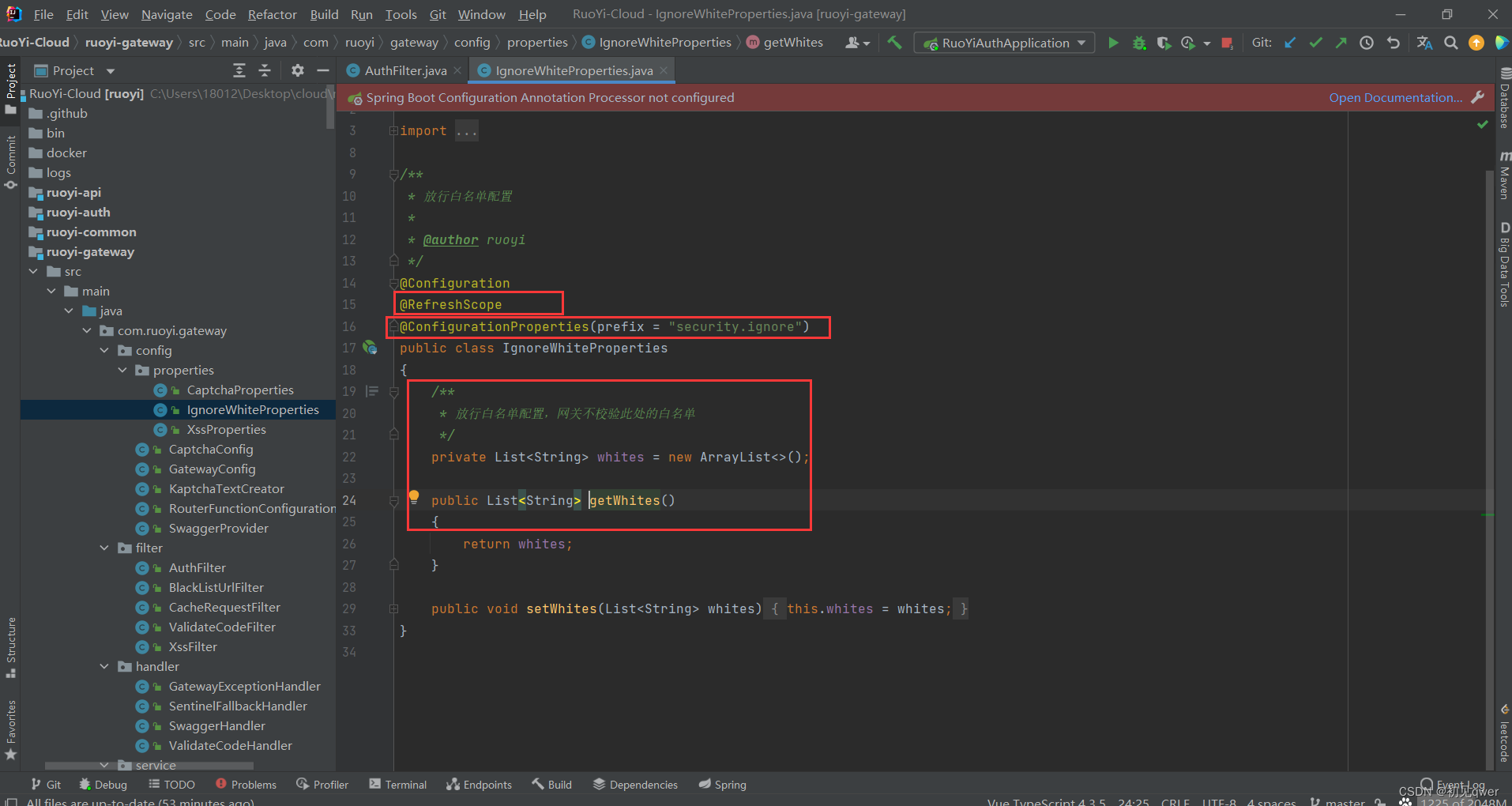Show Git history clock icon
The width and height of the screenshot is (1512, 806).
(x=1367, y=43)
